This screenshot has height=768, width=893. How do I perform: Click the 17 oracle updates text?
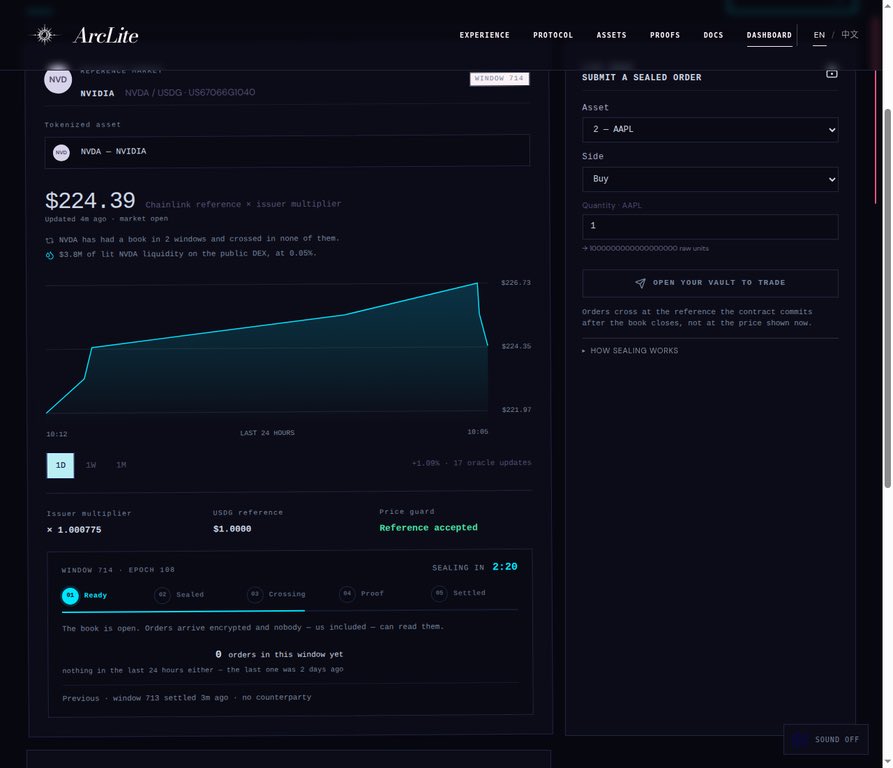click(492, 463)
